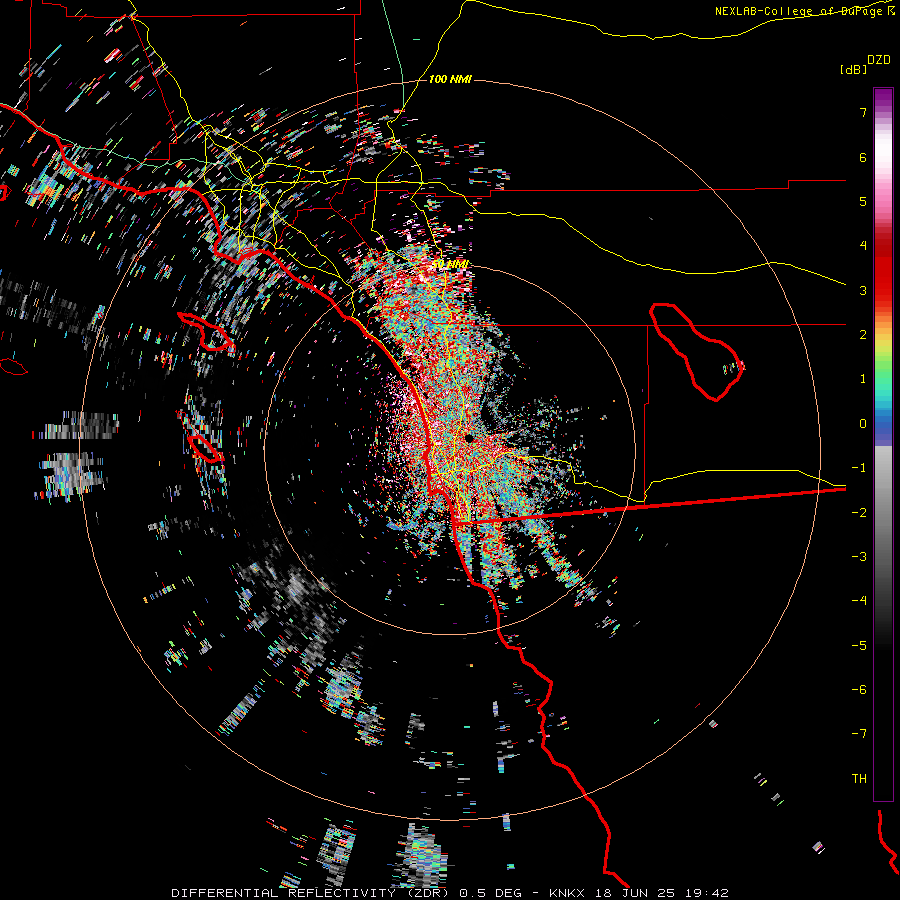Screen dimensions: 900x900
Task: Click the Salton Sea red outline
Action: tap(697, 351)
